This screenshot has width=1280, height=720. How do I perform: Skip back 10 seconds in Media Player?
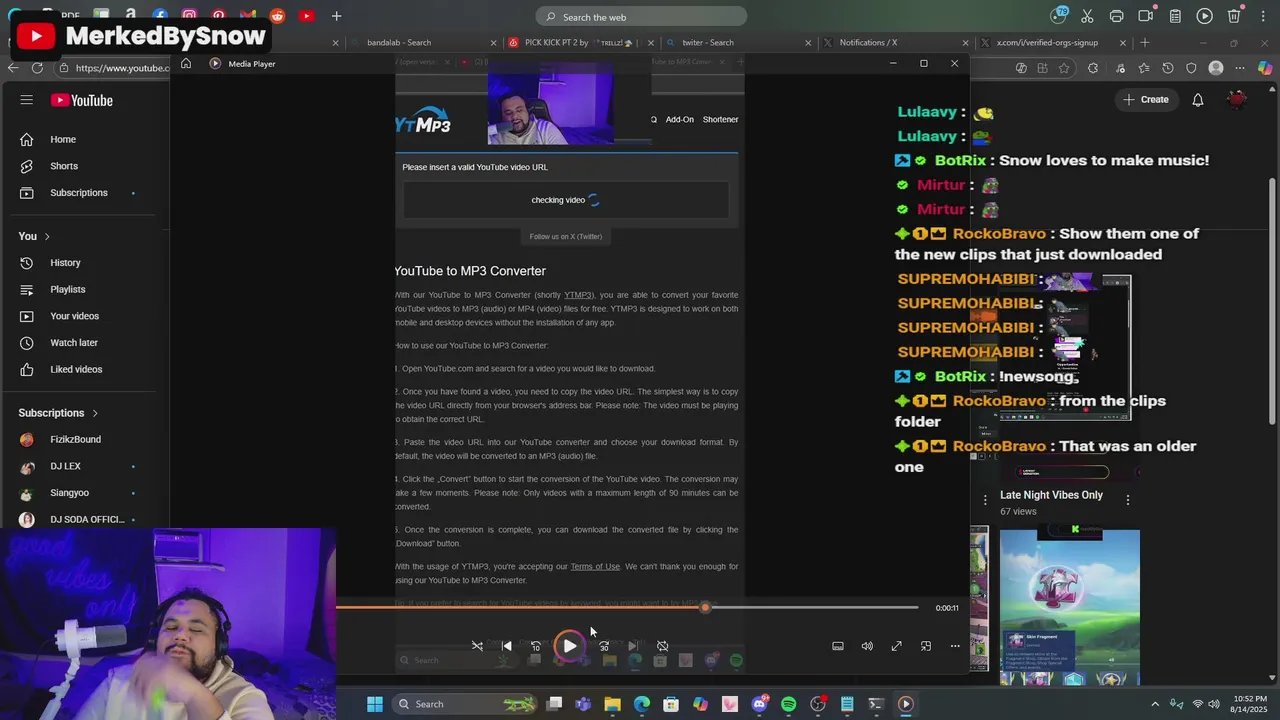[x=536, y=646]
